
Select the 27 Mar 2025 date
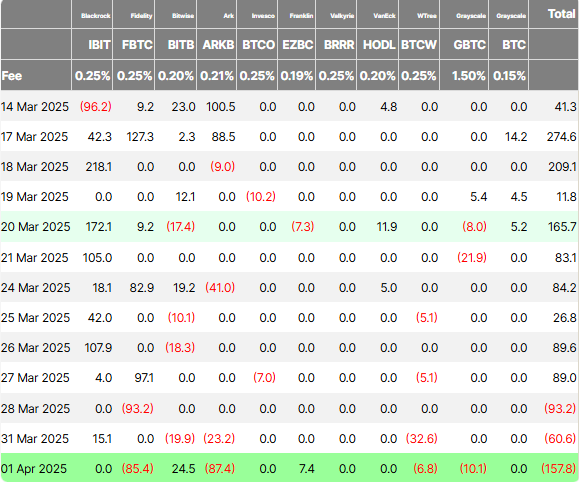click(35, 377)
